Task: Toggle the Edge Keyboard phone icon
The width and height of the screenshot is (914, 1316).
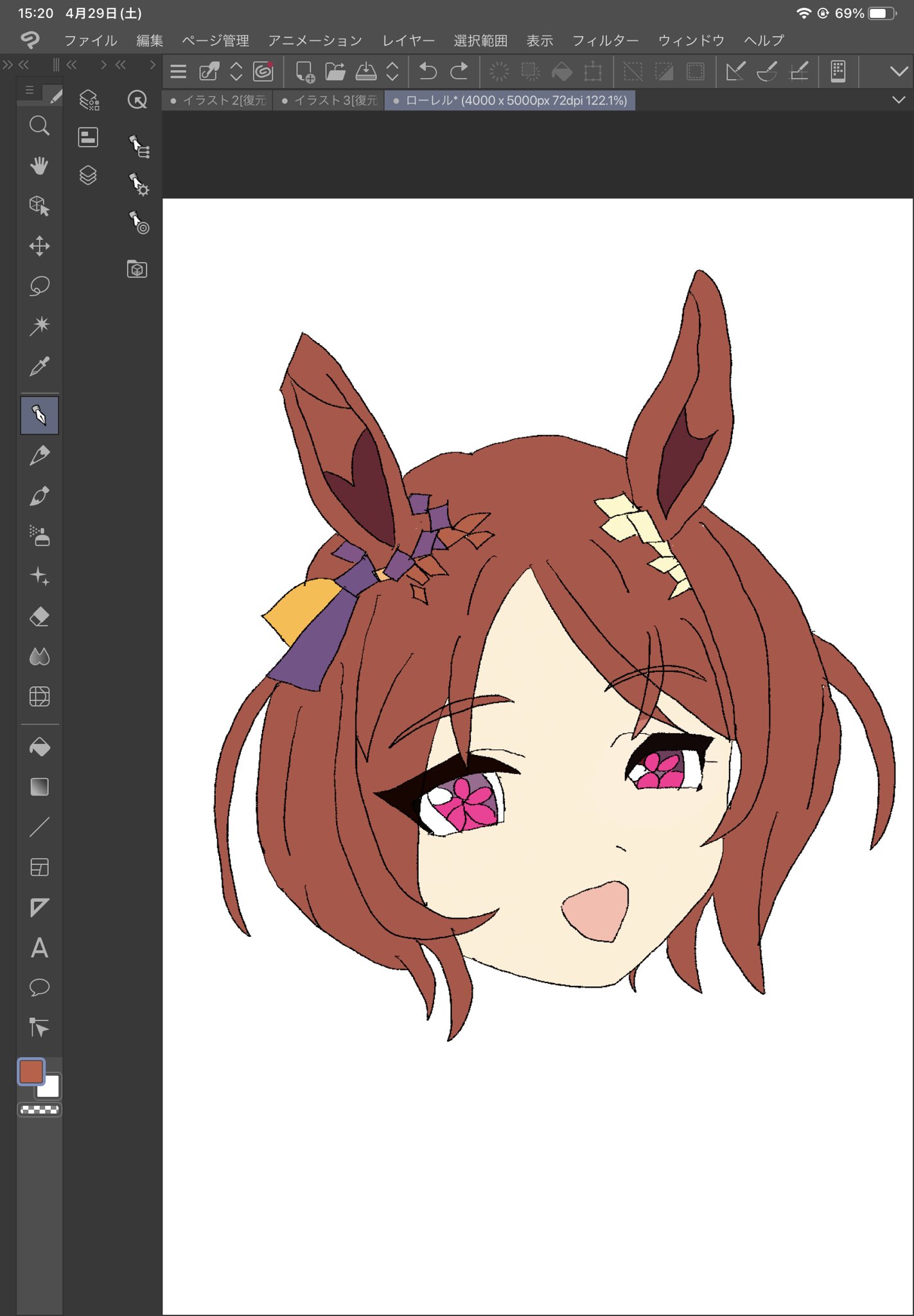Action: coord(838,71)
